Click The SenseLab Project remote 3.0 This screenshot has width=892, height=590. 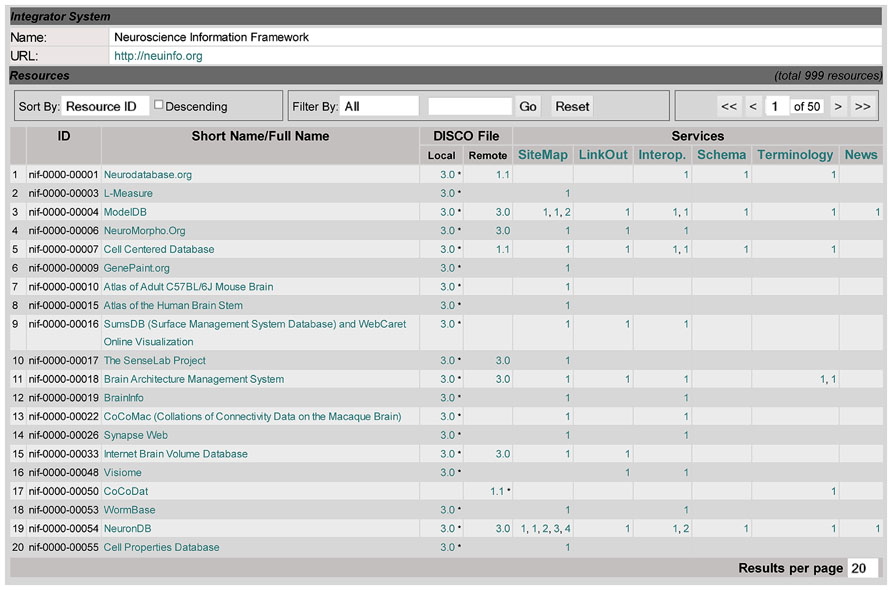(503, 361)
